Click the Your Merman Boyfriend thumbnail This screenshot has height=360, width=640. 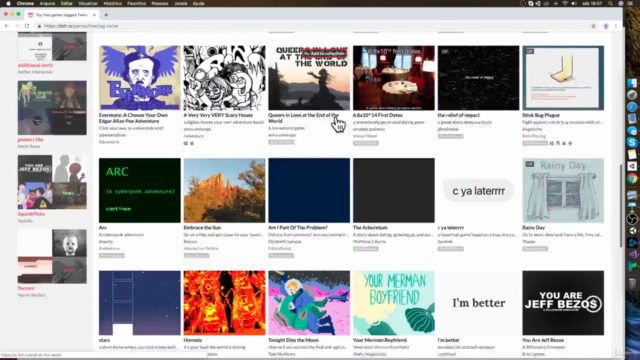coord(394,303)
